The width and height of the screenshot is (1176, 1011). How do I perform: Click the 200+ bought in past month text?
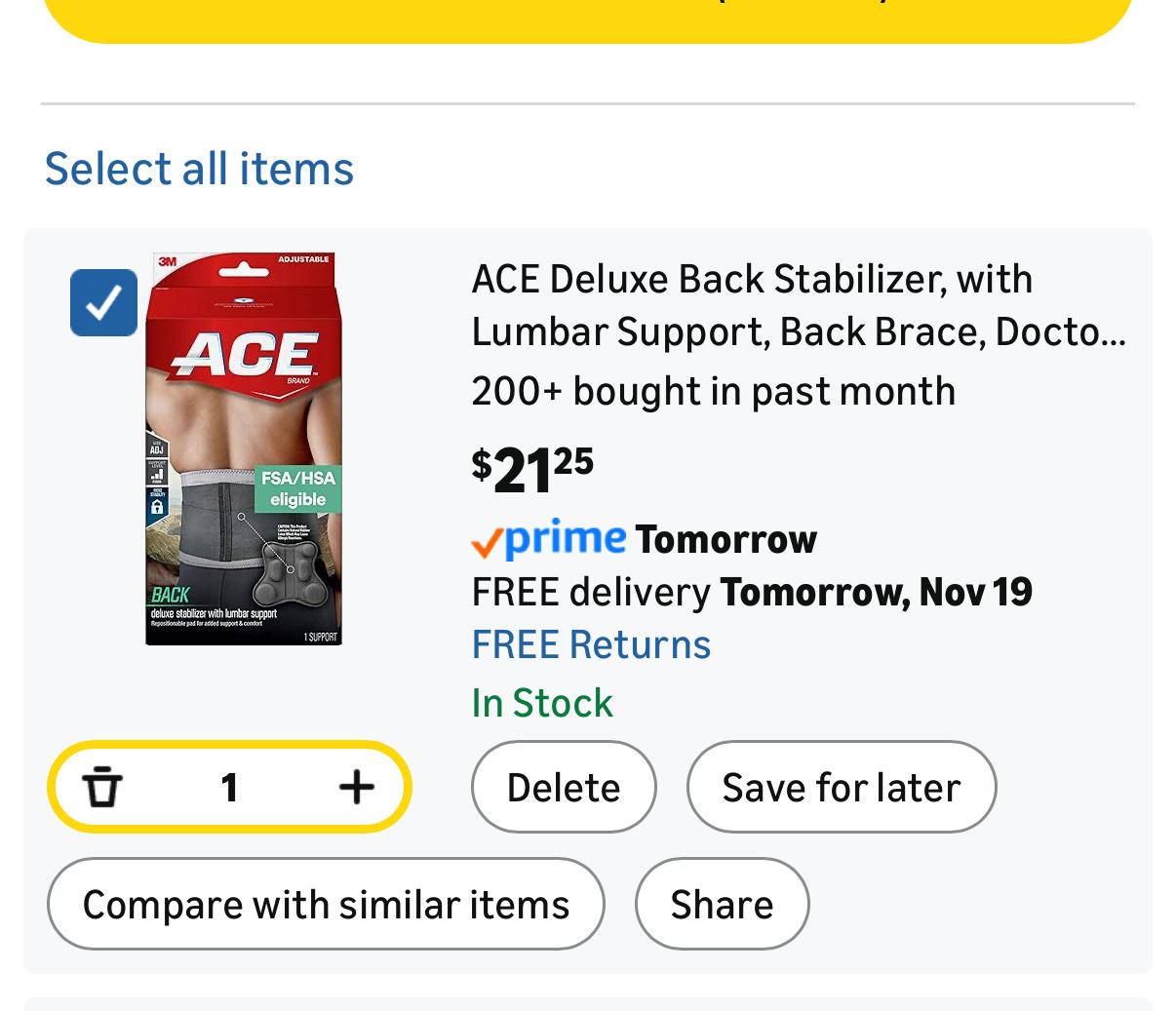point(713,391)
